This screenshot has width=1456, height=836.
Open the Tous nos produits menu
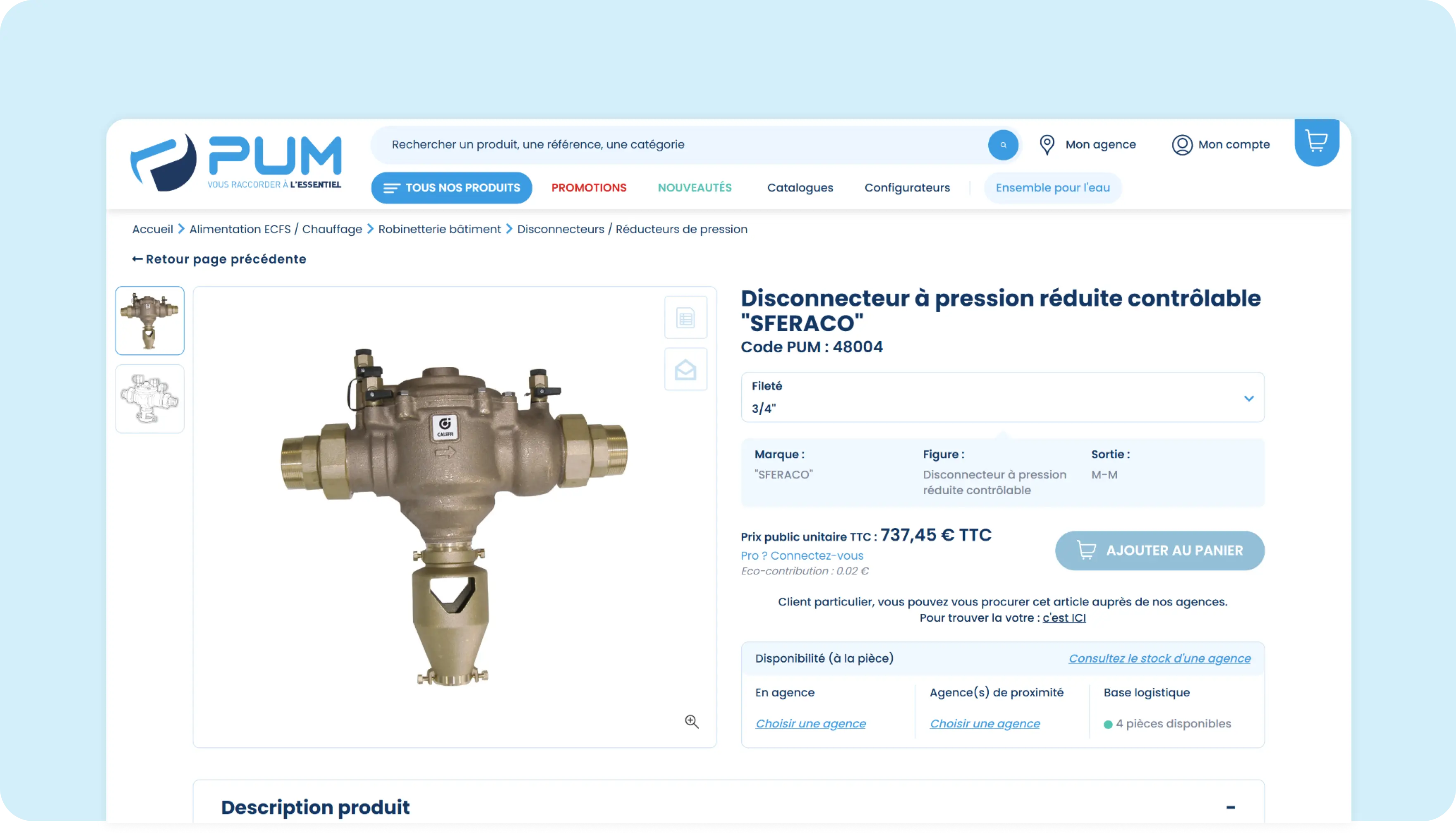(452, 188)
